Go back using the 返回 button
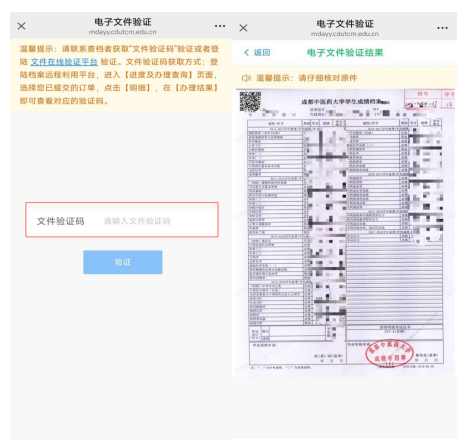469x442 pixels. (x=257, y=53)
